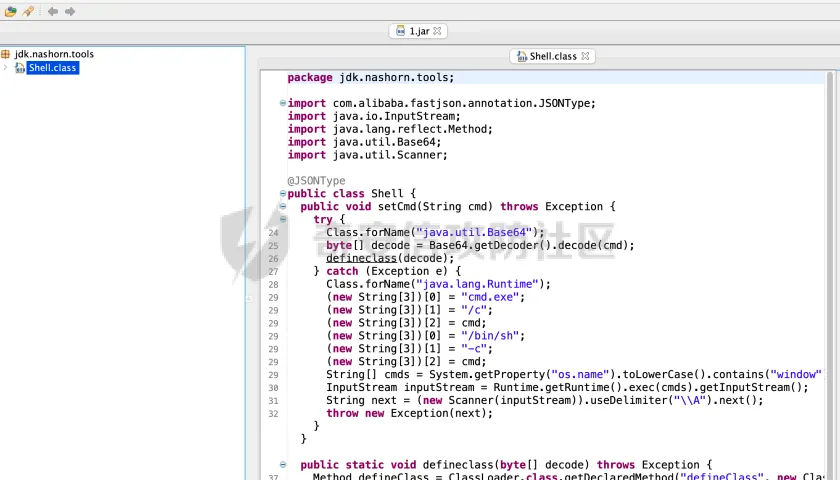The width and height of the screenshot is (840, 480).
Task: Click the InputStream inputStream declaration line
Action: 567,387
